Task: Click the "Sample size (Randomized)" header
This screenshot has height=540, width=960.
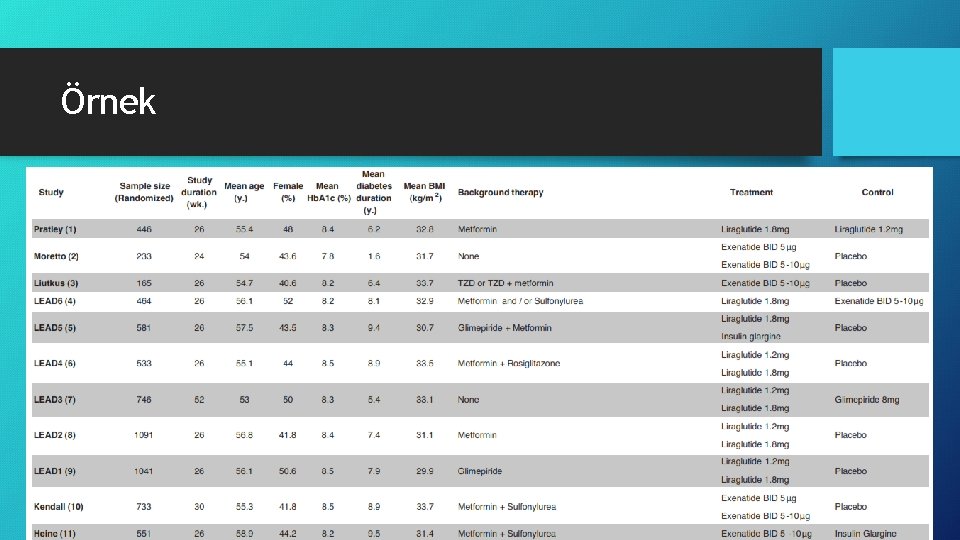Action: [144, 192]
